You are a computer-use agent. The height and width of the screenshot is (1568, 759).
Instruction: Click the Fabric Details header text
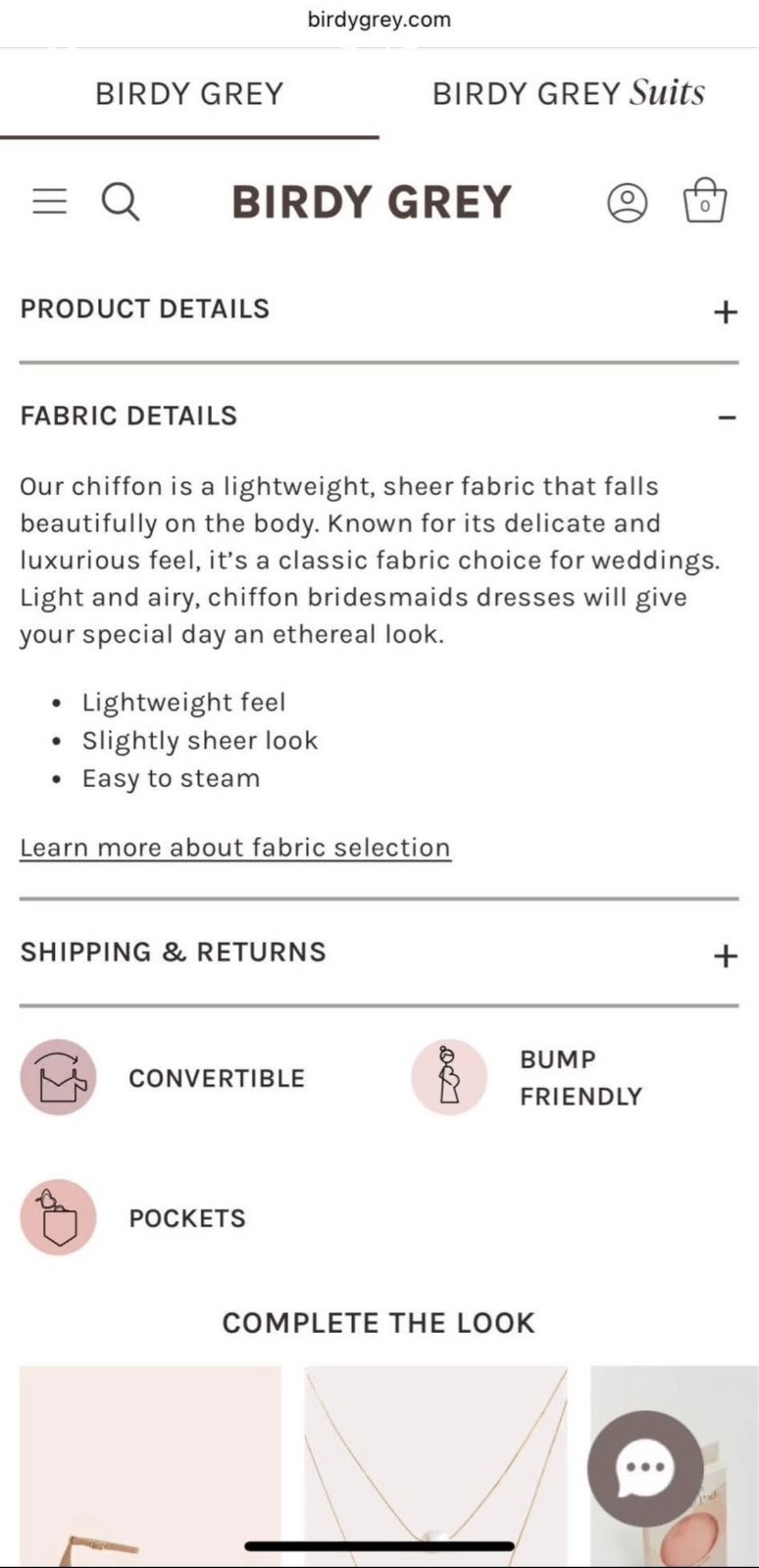click(x=128, y=416)
